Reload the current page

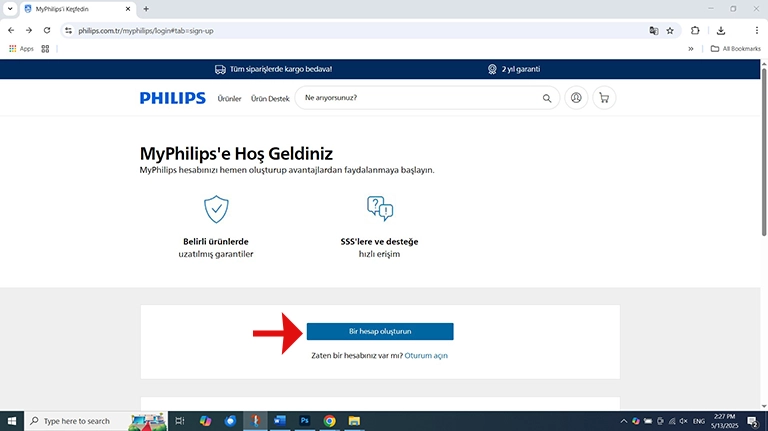47,30
